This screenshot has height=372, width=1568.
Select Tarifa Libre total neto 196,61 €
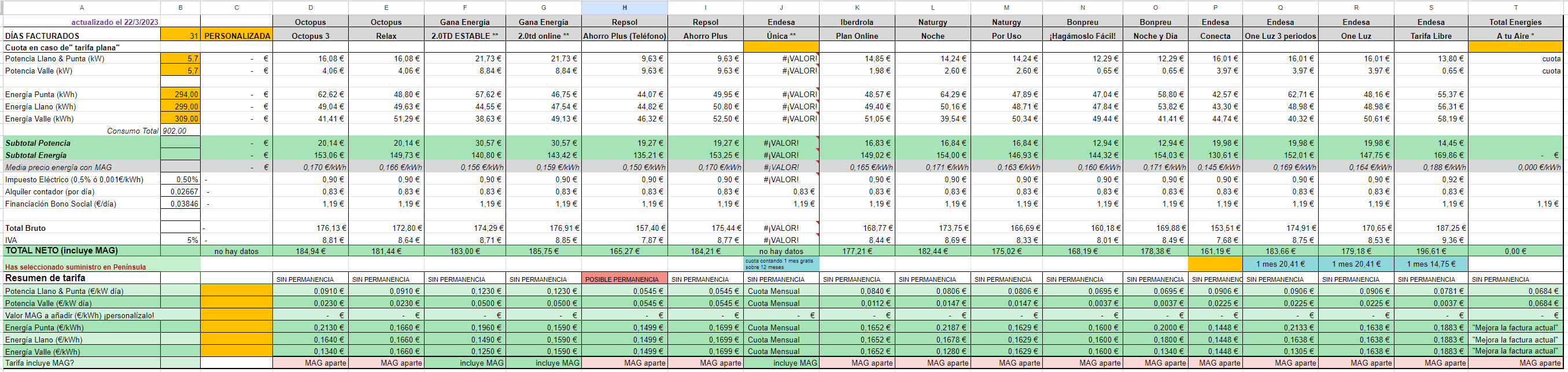pos(1431,251)
